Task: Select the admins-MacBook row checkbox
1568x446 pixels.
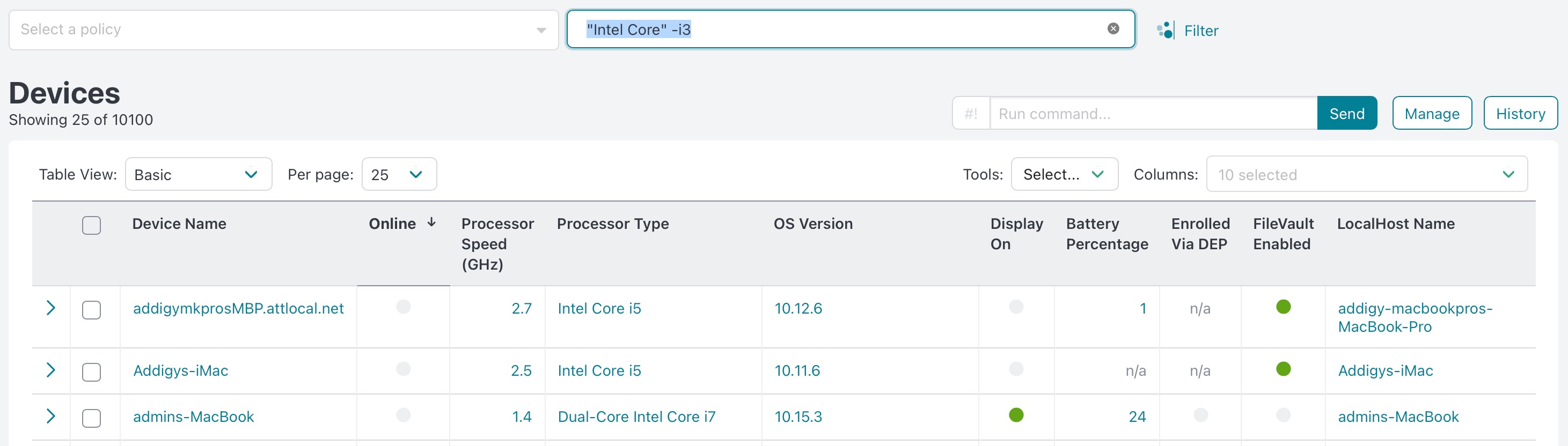Action: 91,418
